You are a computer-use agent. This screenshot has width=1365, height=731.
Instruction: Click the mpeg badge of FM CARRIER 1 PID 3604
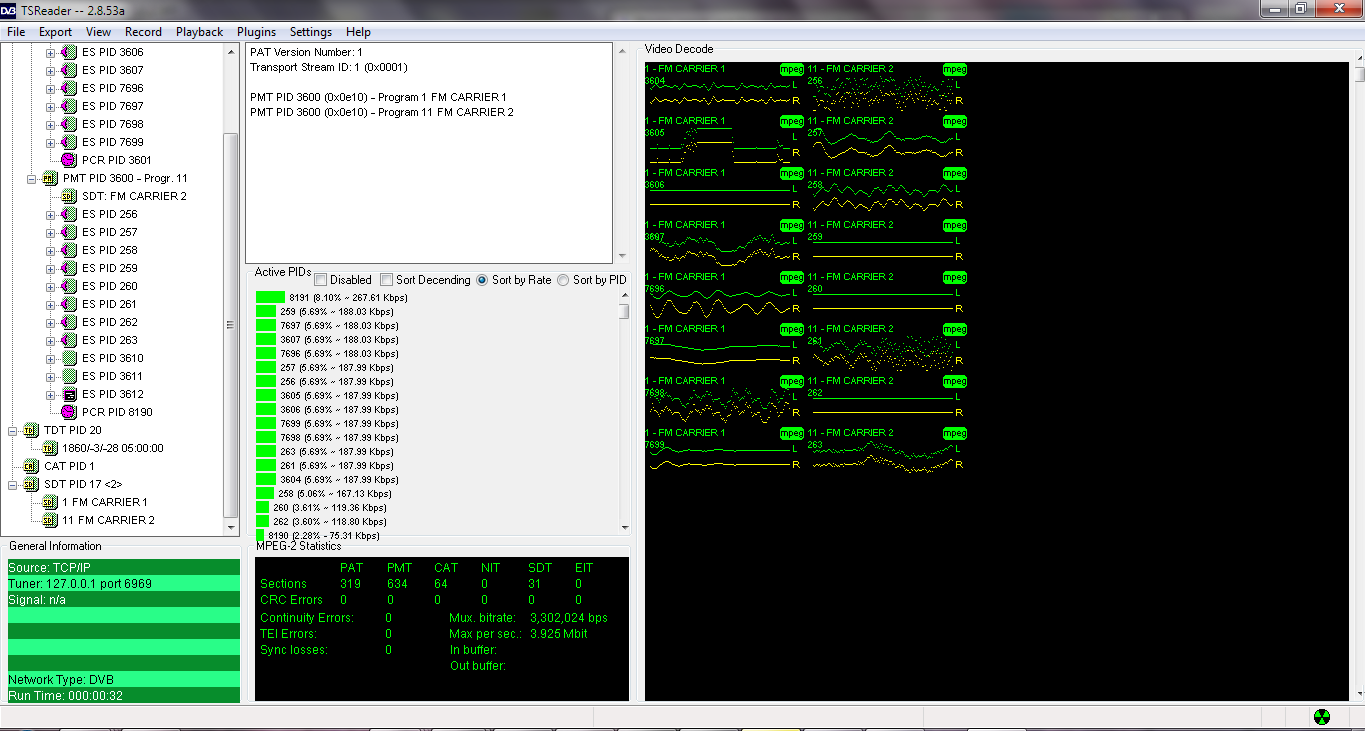pos(792,69)
